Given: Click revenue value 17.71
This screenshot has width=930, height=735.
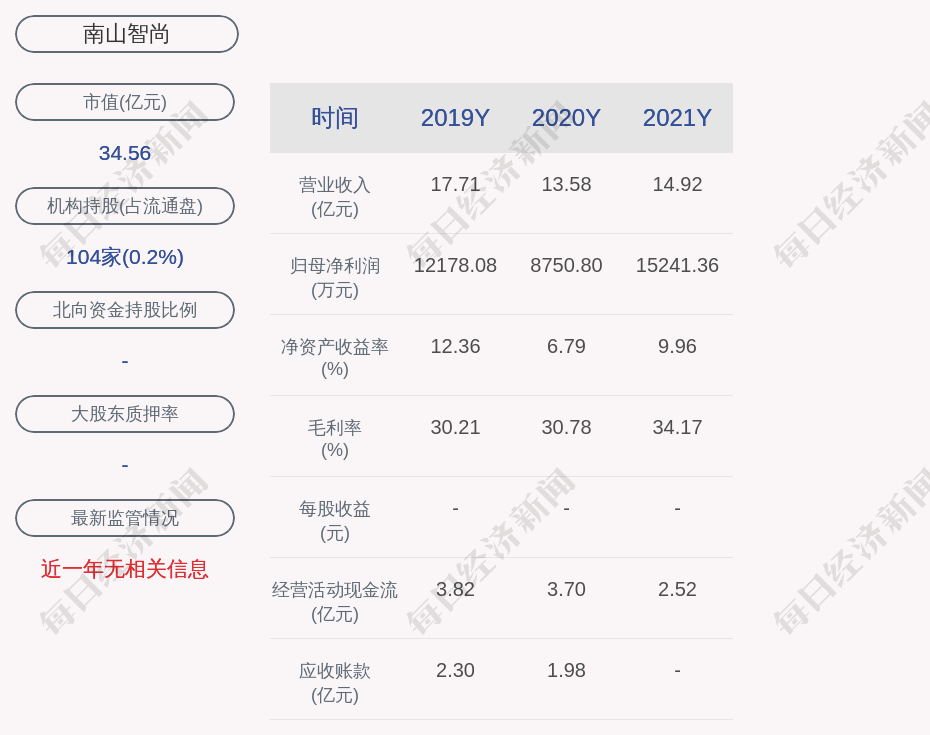Looking at the screenshot, I should [x=456, y=184].
